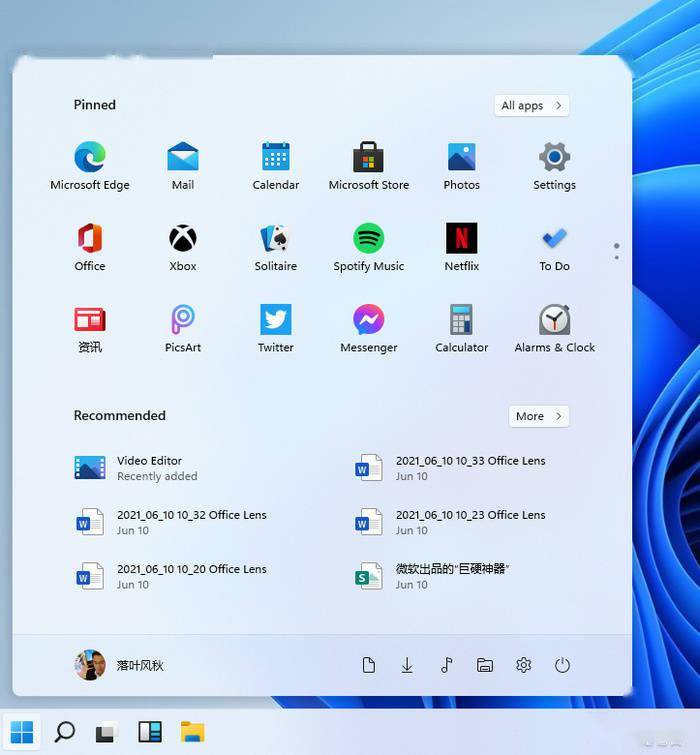Screen dimensions: 700x755
Task: Open the Xbox app
Action: coord(182,247)
